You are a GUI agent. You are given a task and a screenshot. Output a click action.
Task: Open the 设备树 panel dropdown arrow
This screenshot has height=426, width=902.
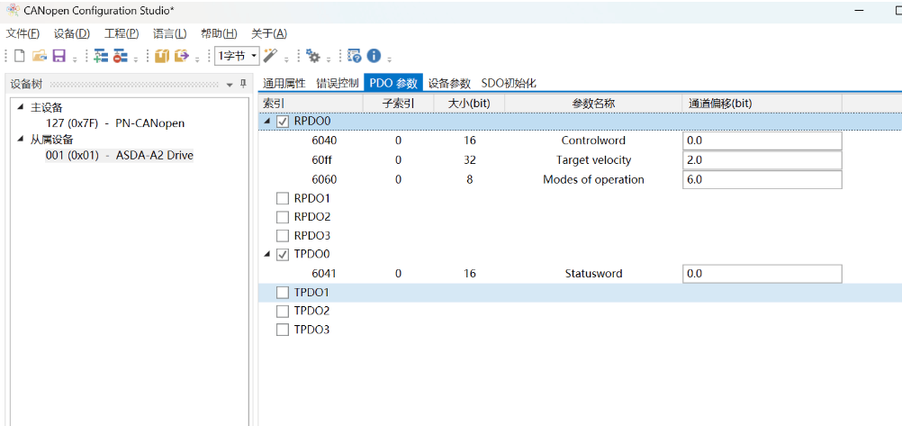(x=230, y=85)
